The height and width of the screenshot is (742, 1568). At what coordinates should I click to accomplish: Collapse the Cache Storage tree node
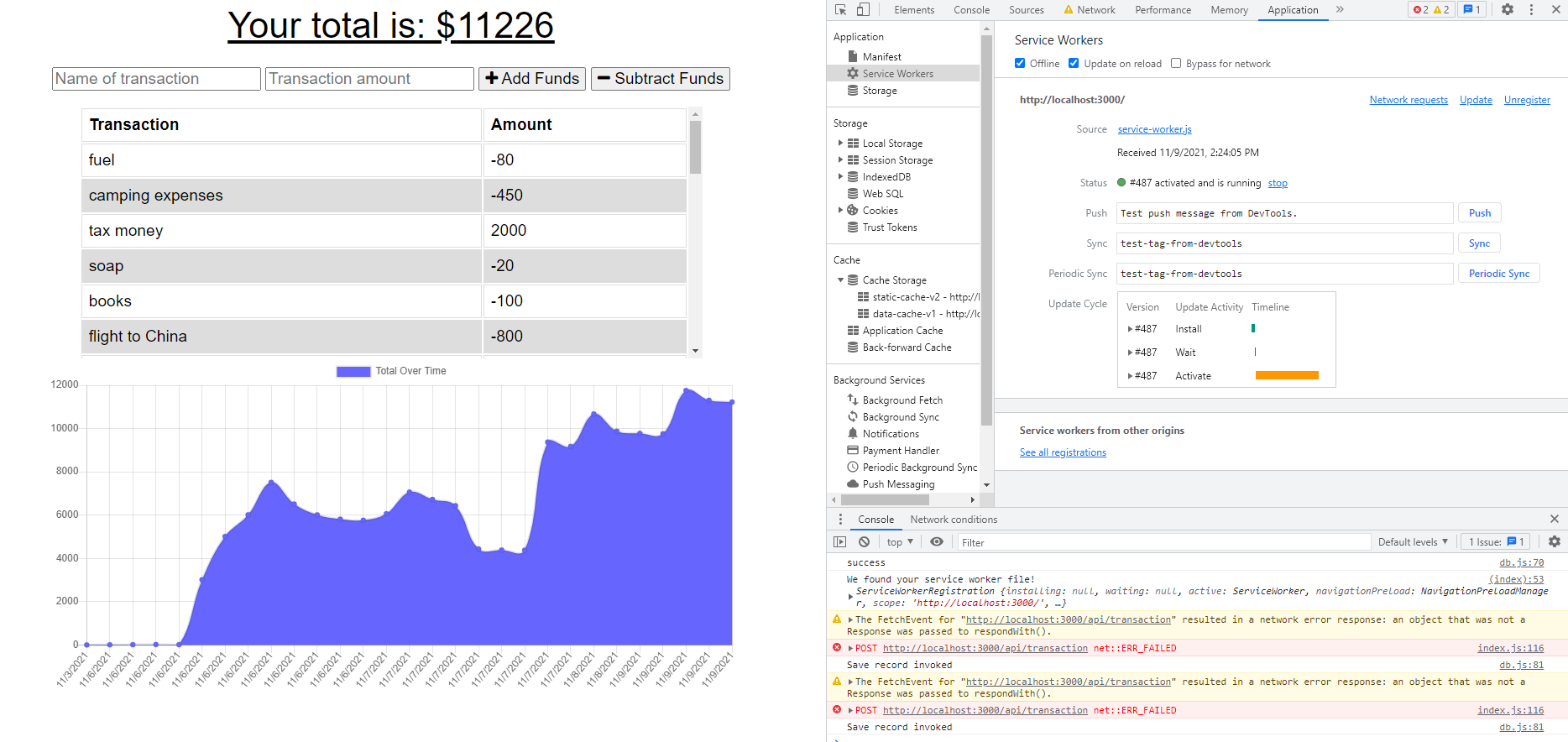tap(840, 280)
